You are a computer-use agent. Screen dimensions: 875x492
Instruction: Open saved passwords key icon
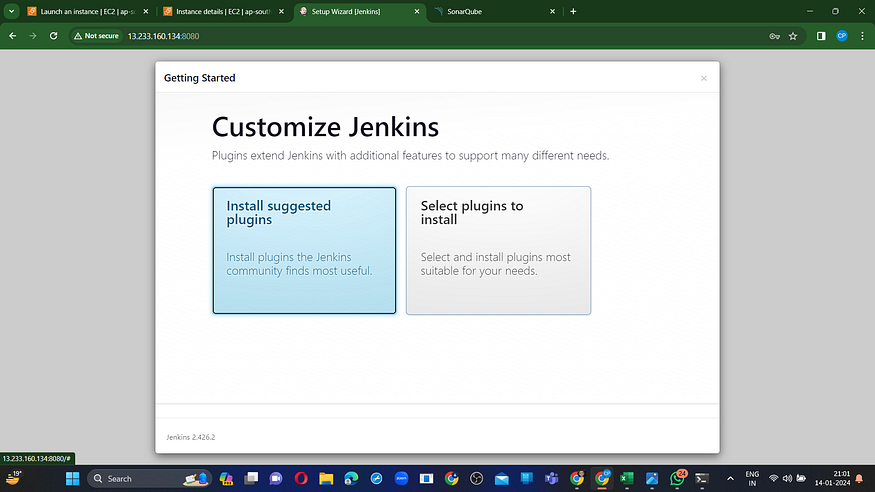775,36
